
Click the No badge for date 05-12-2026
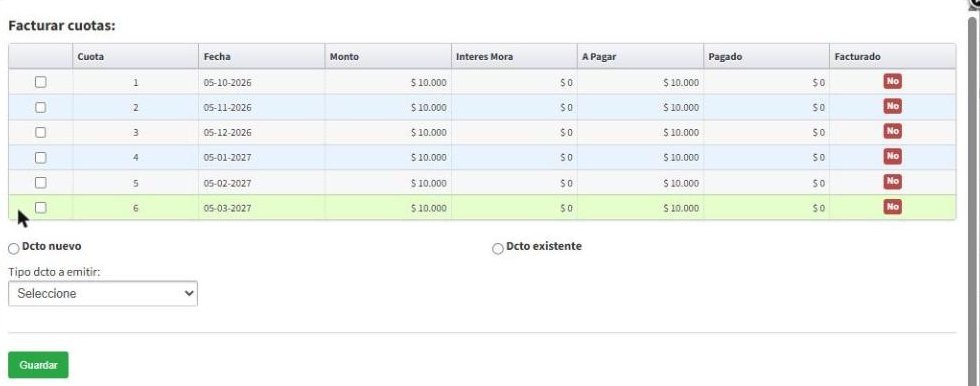(x=892, y=131)
